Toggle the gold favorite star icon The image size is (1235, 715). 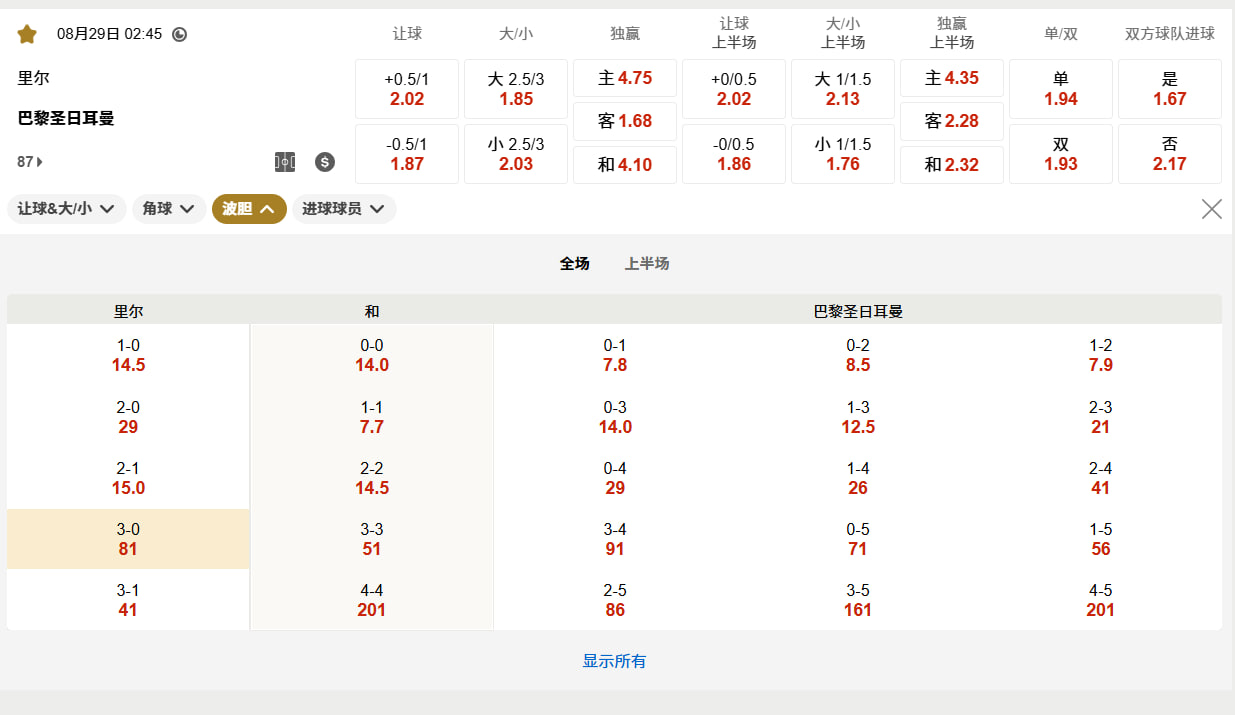coord(27,34)
